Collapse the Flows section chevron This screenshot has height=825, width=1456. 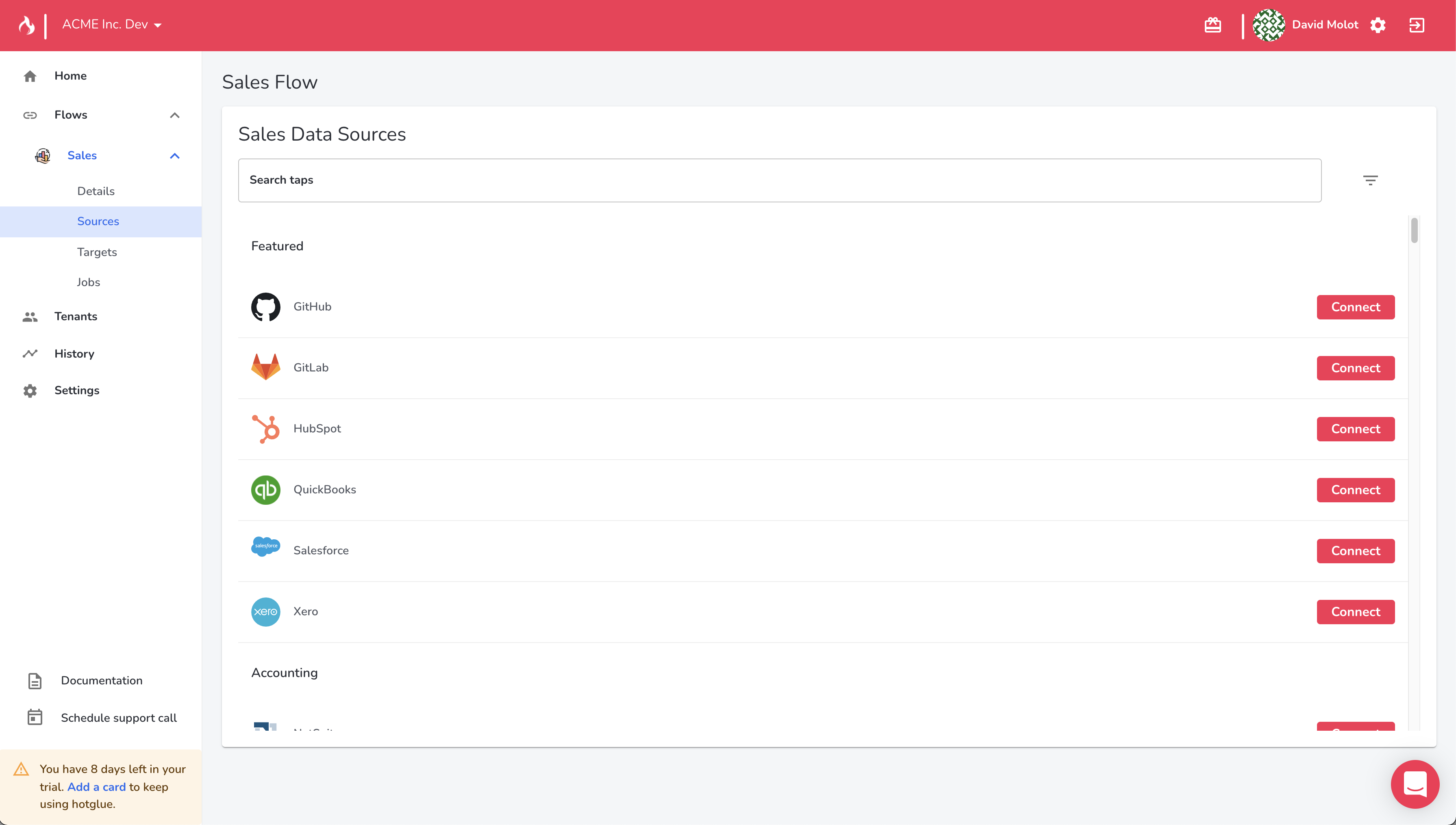[x=174, y=115]
